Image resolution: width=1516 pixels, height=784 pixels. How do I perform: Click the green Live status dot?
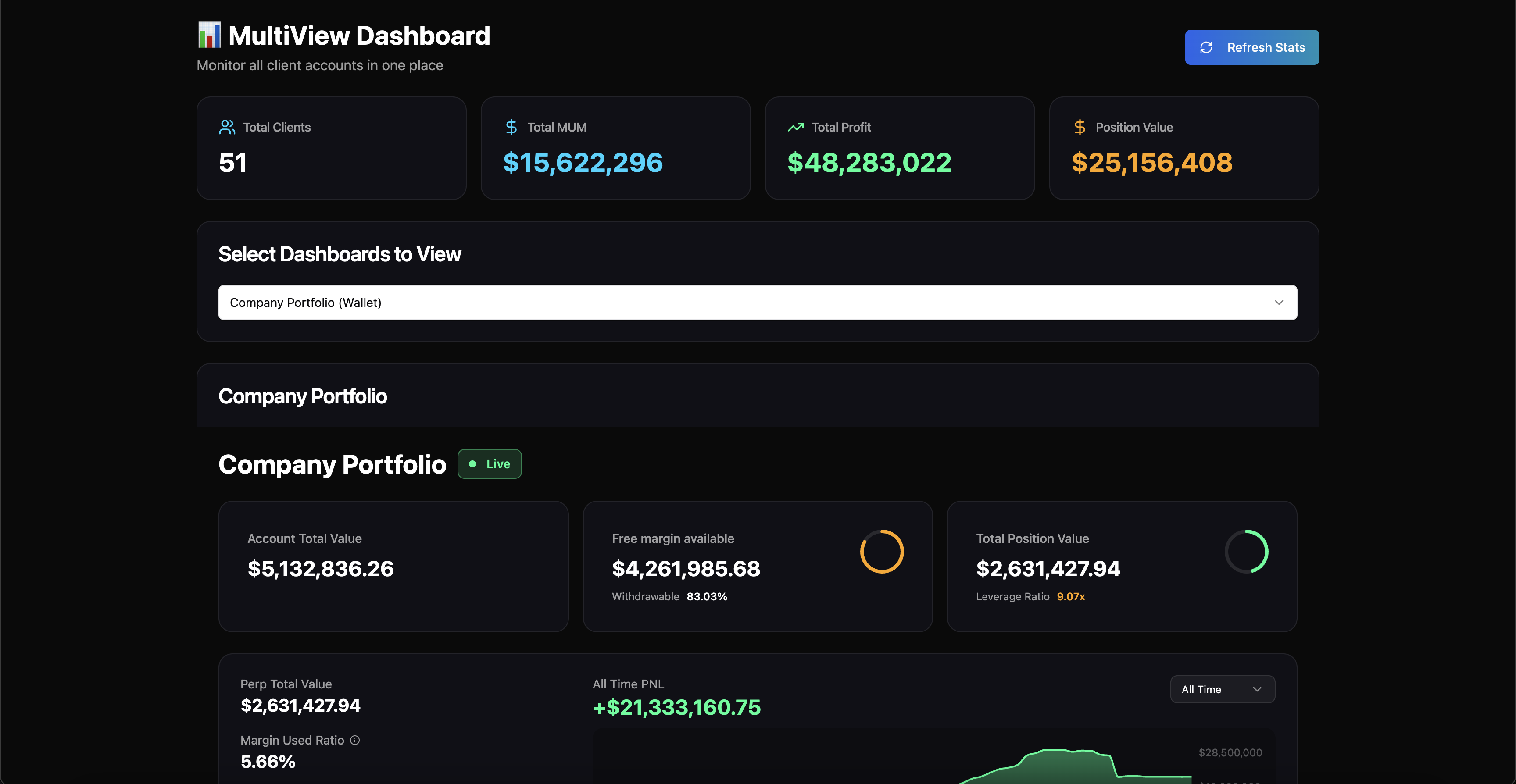click(x=472, y=464)
